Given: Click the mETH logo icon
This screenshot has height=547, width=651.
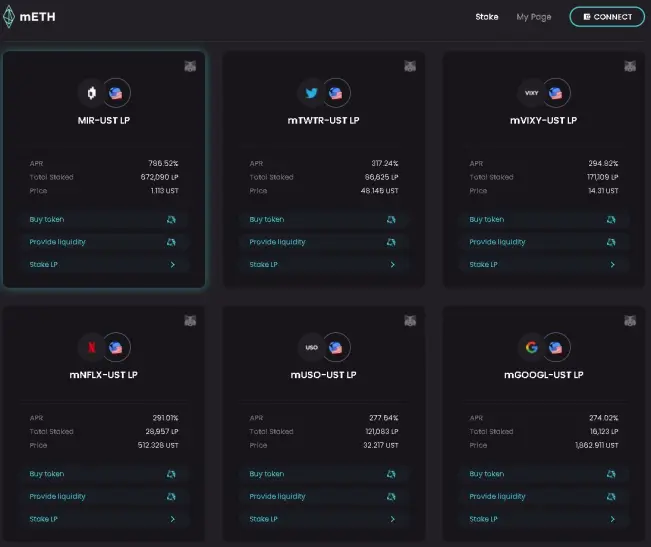Looking at the screenshot, I should click(8, 17).
